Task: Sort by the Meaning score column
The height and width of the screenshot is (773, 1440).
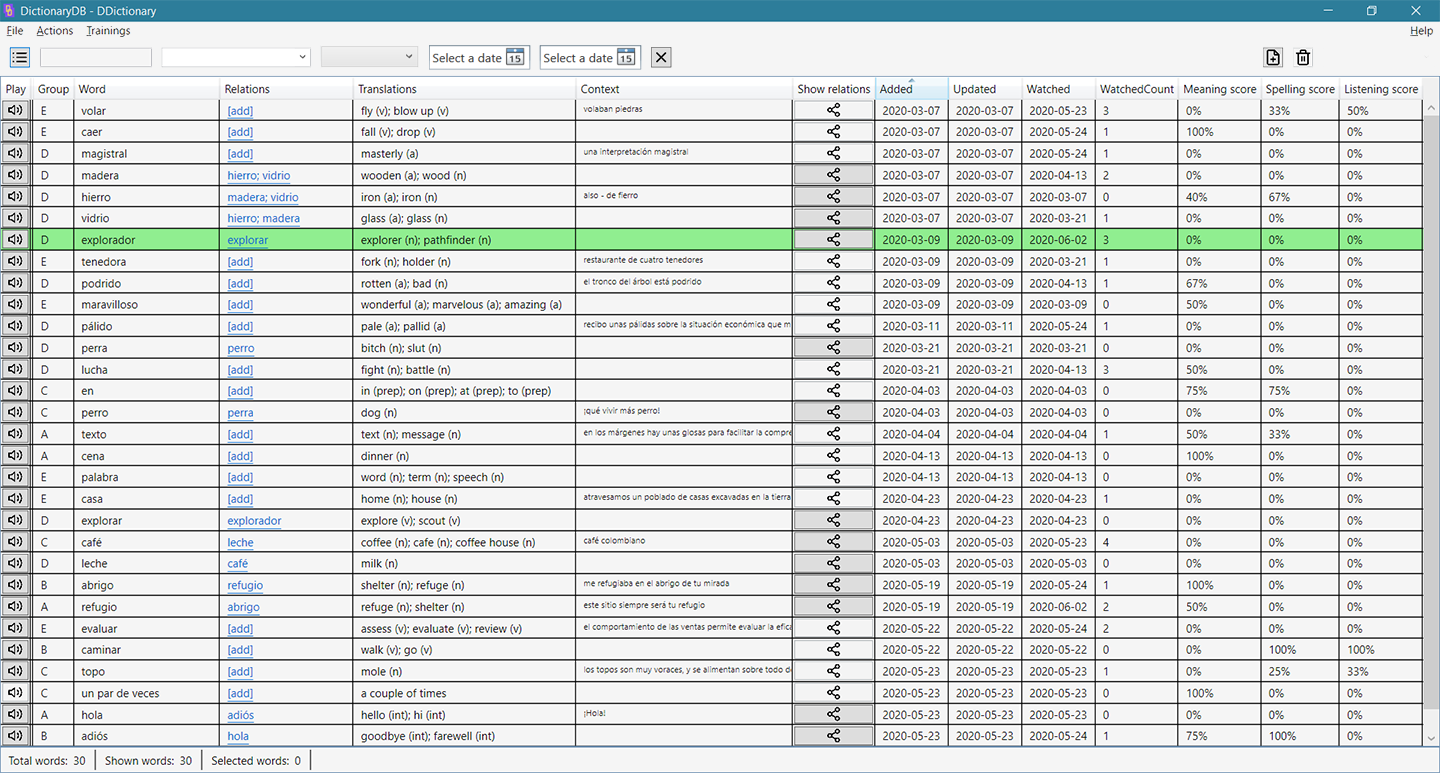Action: 1220,89
